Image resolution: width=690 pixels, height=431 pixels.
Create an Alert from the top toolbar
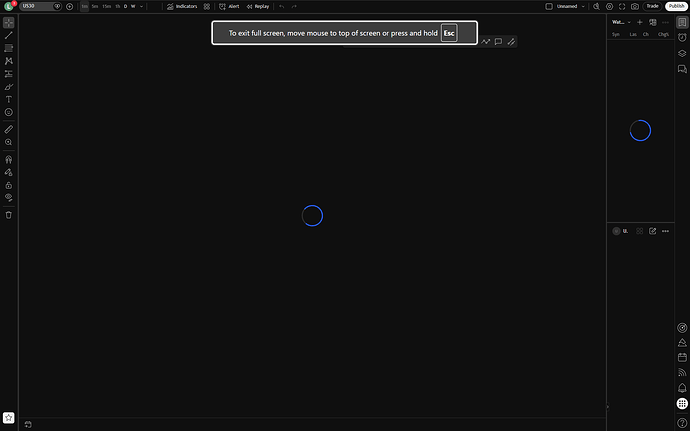click(229, 6)
